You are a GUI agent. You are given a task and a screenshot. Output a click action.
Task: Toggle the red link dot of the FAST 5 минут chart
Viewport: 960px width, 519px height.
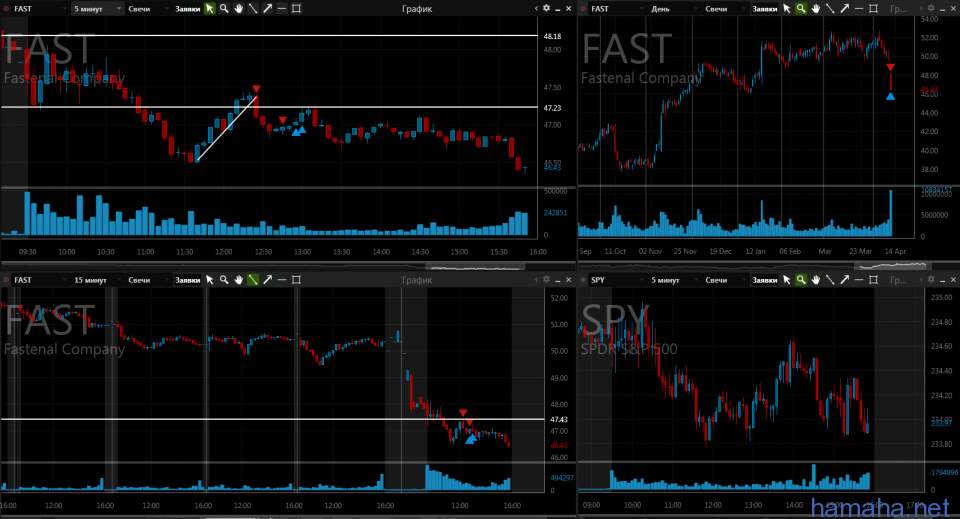(x=6, y=9)
